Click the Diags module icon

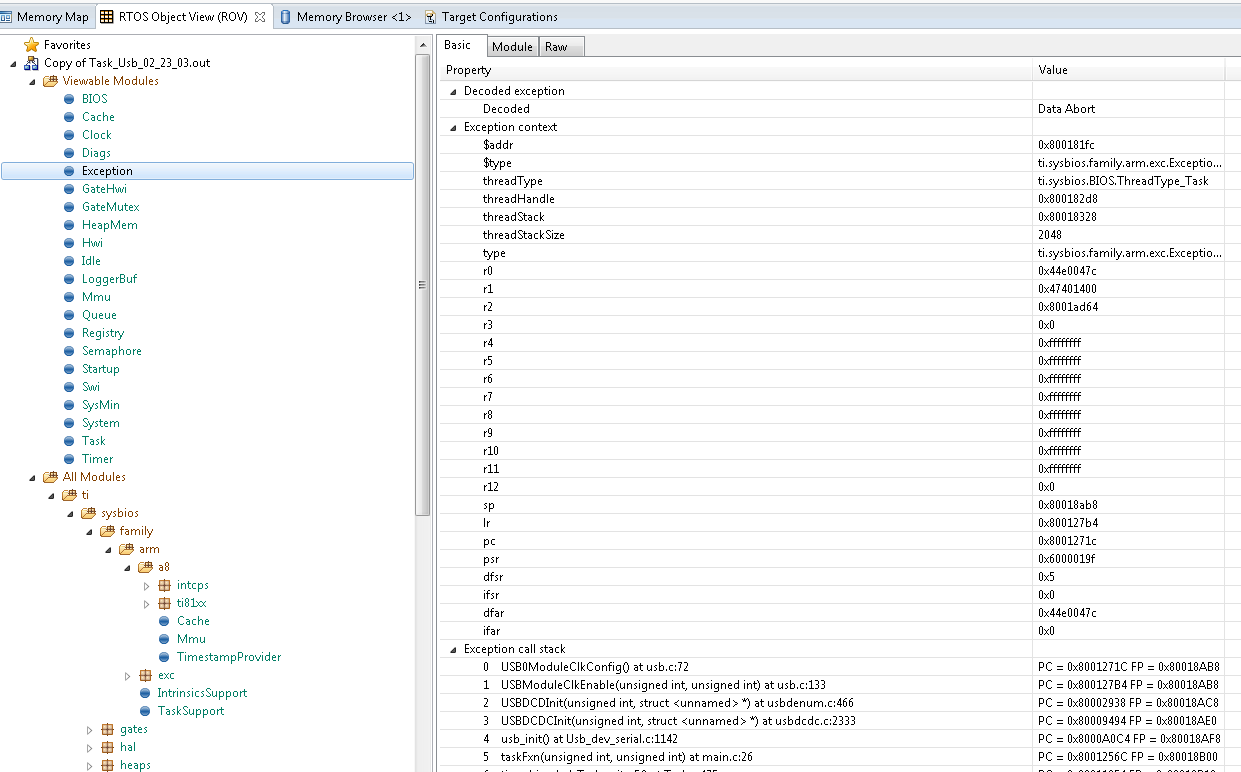pos(69,153)
